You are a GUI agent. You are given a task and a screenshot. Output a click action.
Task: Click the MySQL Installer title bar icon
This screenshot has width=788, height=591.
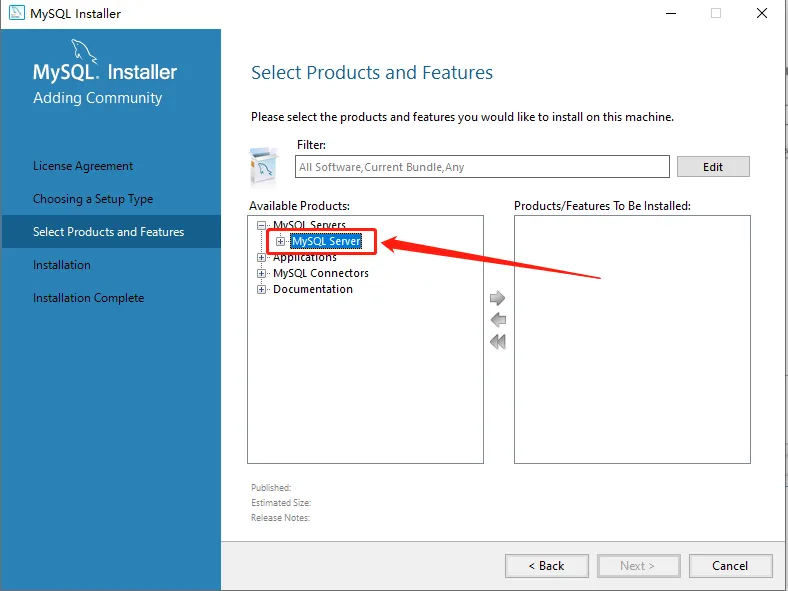tap(16, 13)
